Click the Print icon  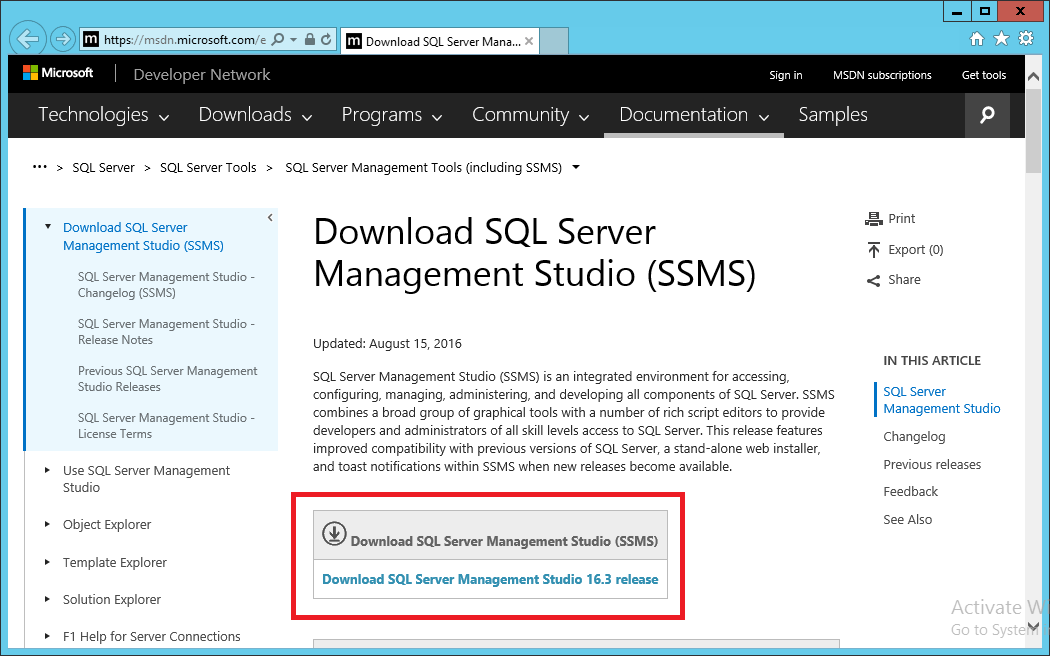coord(874,219)
